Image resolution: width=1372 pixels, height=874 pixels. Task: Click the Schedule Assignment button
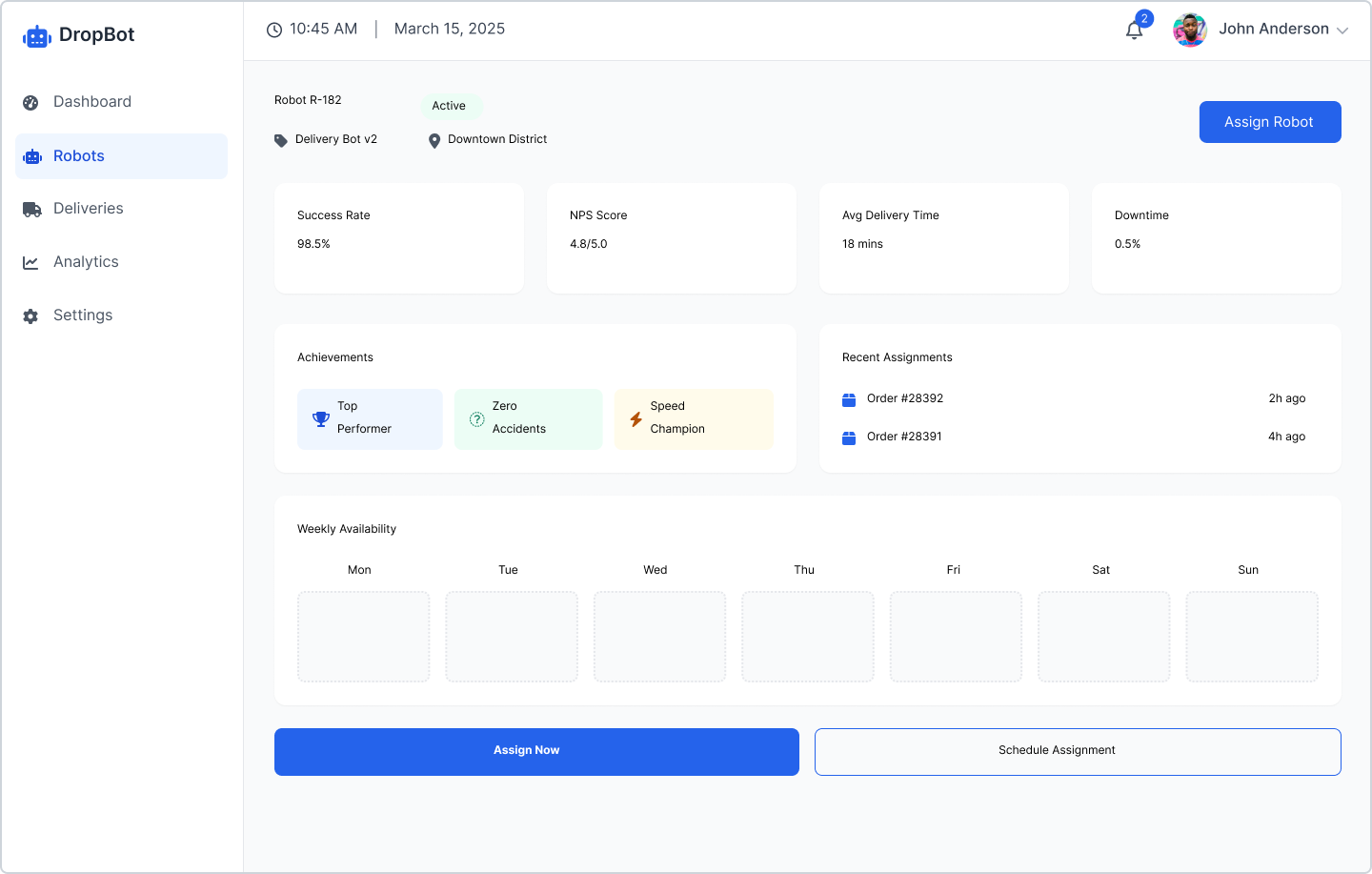point(1078,752)
